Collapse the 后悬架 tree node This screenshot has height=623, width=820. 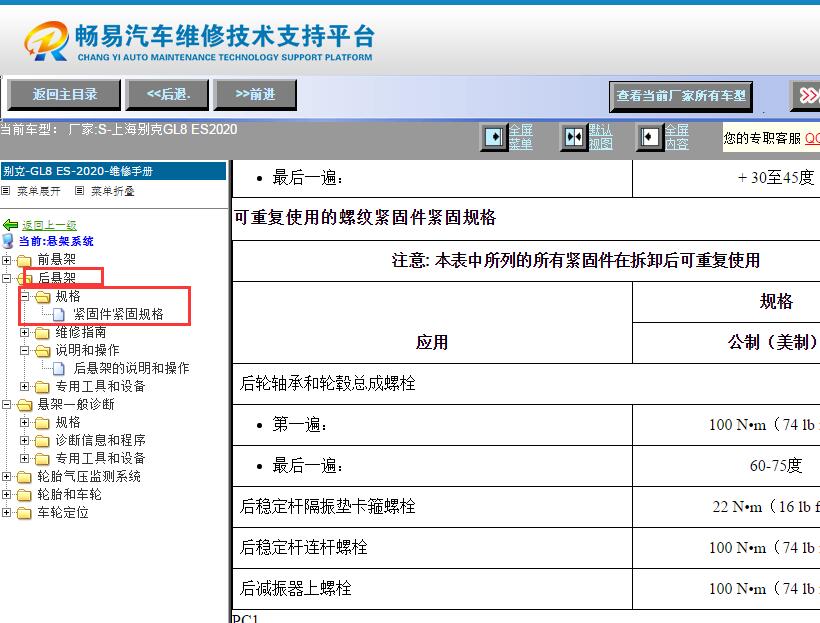pyautogui.click(x=6, y=278)
